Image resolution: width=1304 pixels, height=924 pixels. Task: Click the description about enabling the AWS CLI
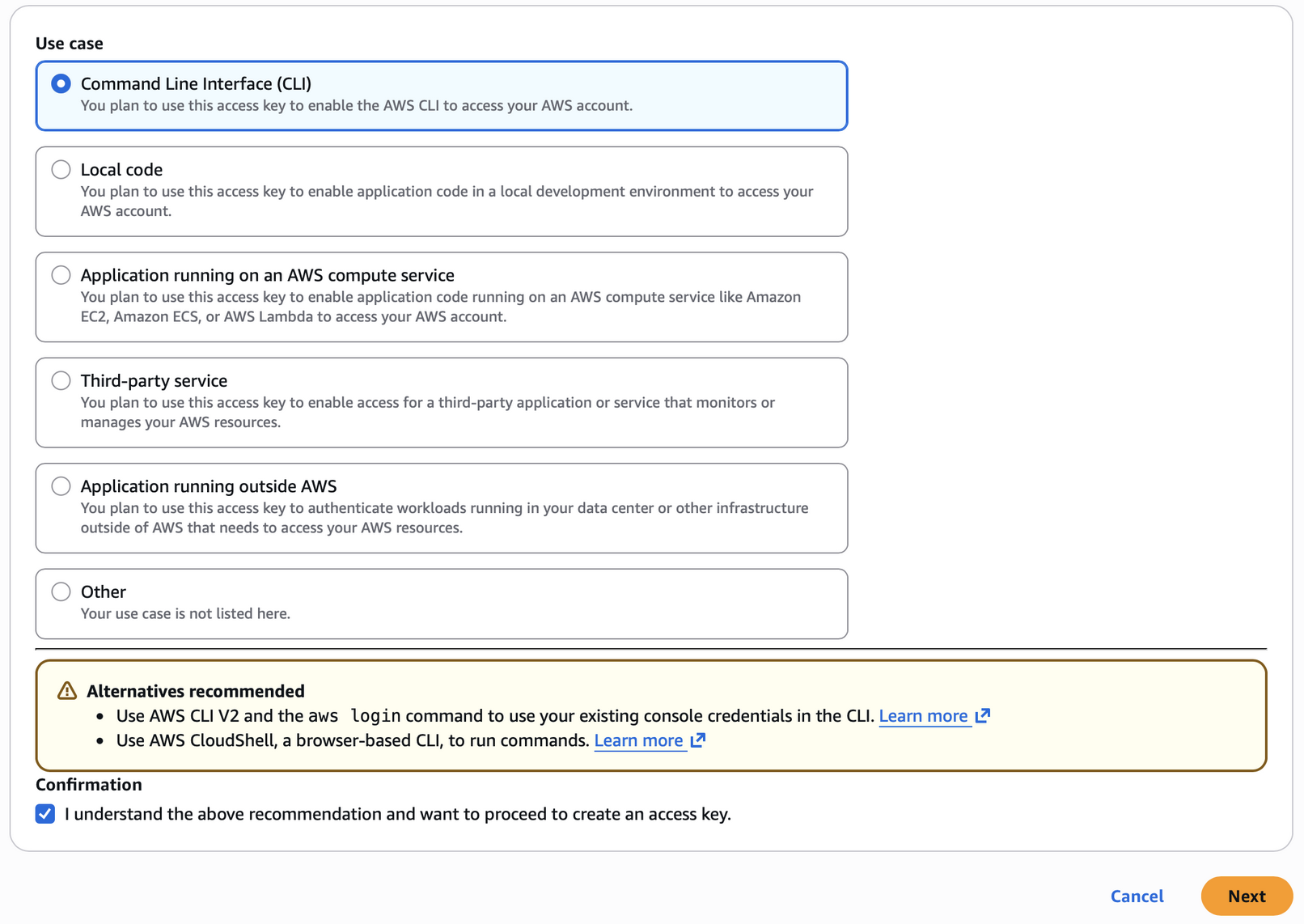[357, 105]
